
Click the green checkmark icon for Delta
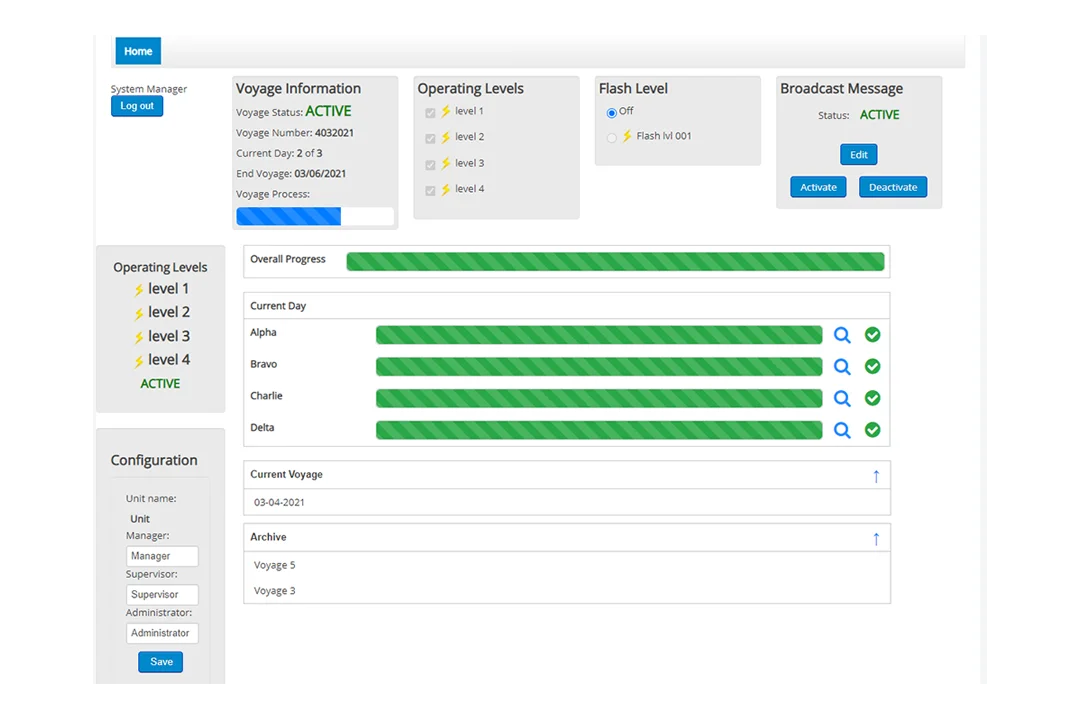[x=872, y=430]
